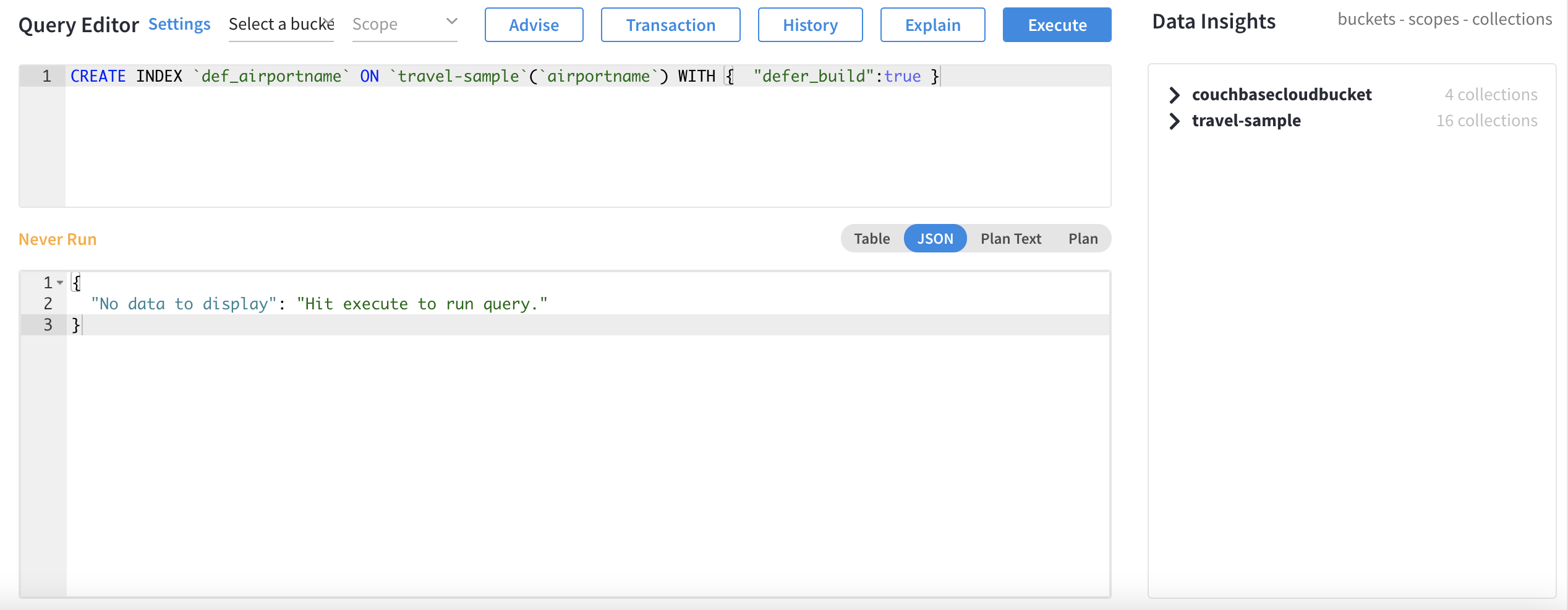Switch results to Plan Text view
1568x610 pixels.
pyautogui.click(x=1010, y=238)
